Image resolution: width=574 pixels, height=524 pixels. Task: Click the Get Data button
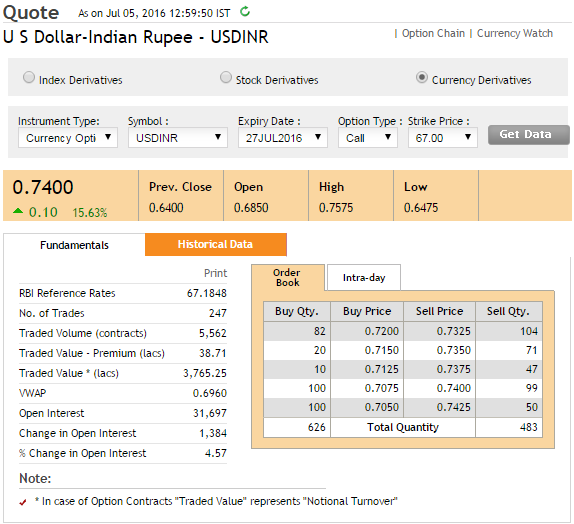[529, 135]
